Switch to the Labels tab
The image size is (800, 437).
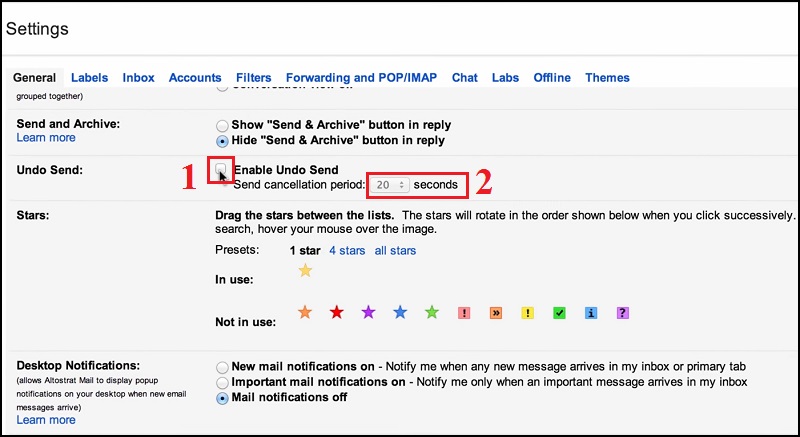point(89,78)
